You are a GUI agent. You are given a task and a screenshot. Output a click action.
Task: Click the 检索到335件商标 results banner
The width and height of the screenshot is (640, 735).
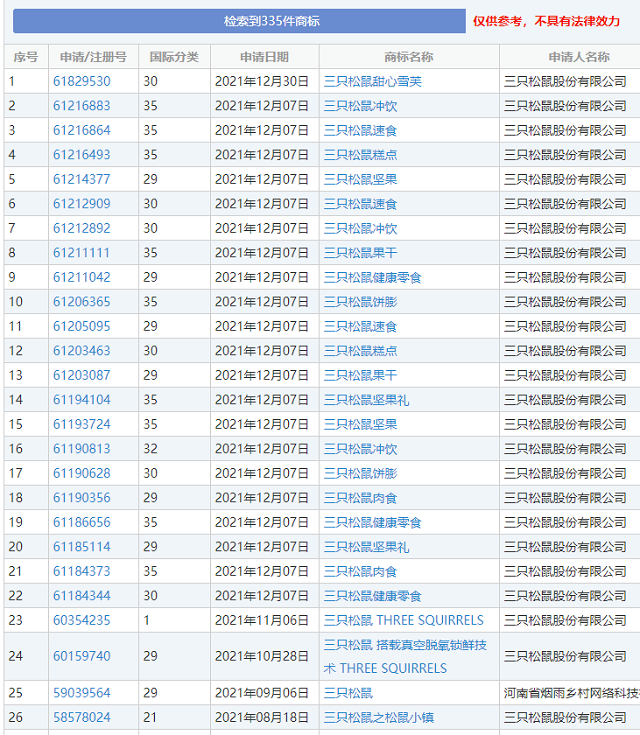coord(239,21)
